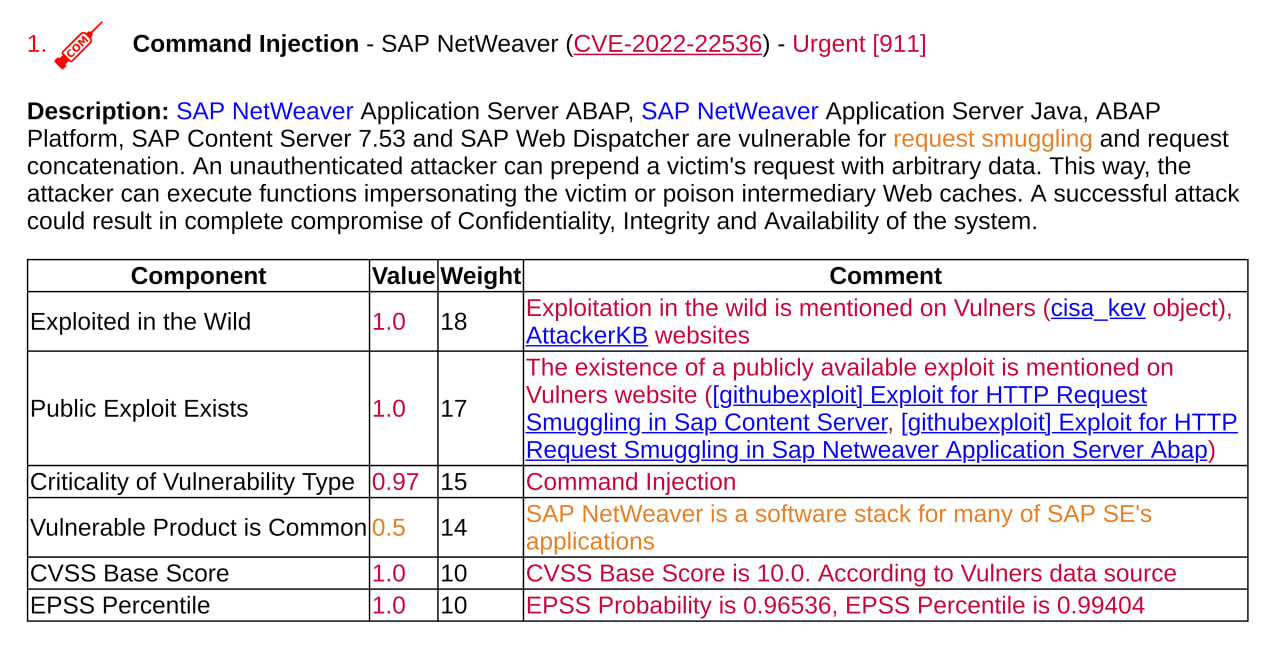Click the orange 'request smuggling' text
This screenshot has width=1280, height=646.
[992, 138]
